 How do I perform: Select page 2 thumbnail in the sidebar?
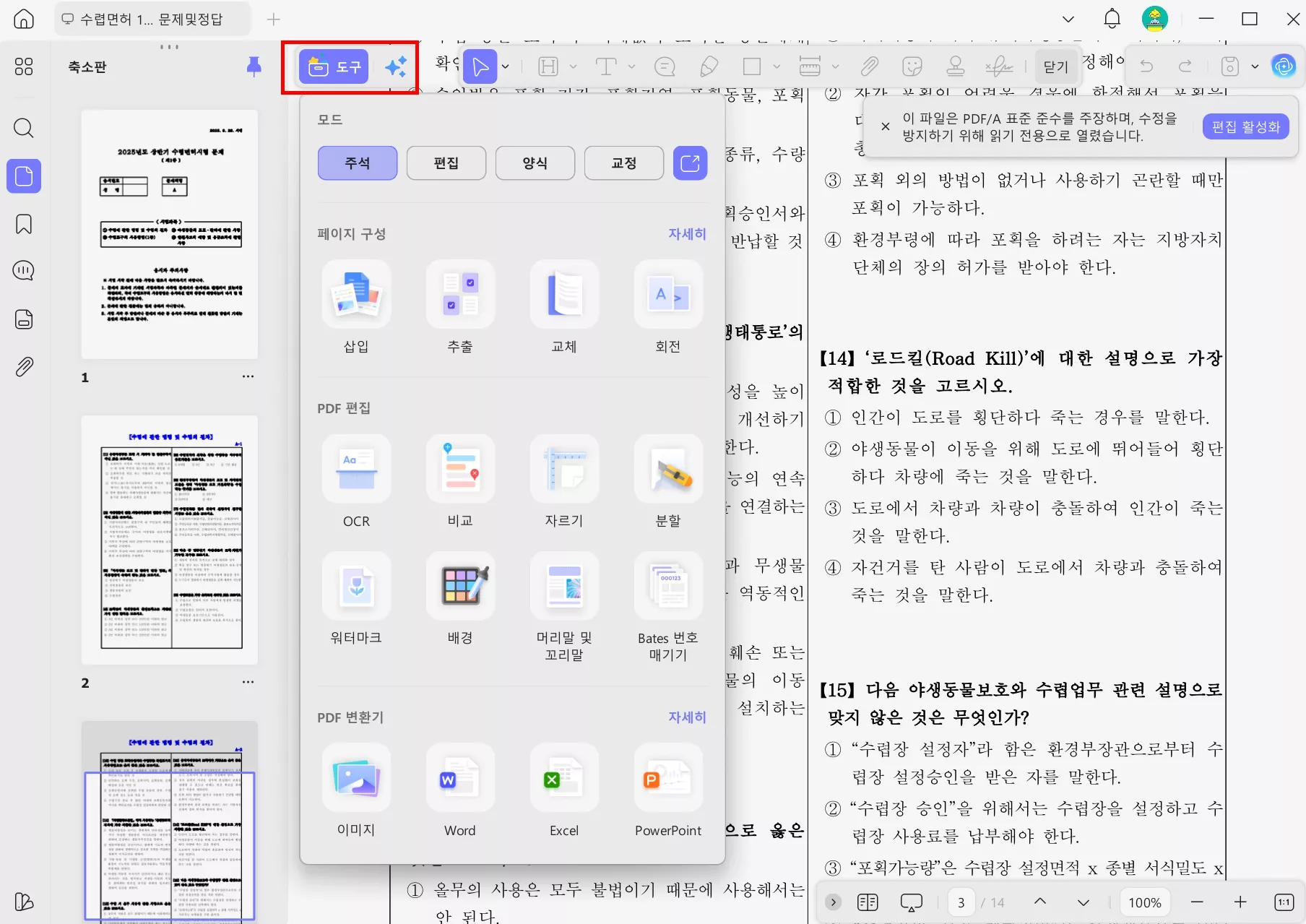(169, 540)
